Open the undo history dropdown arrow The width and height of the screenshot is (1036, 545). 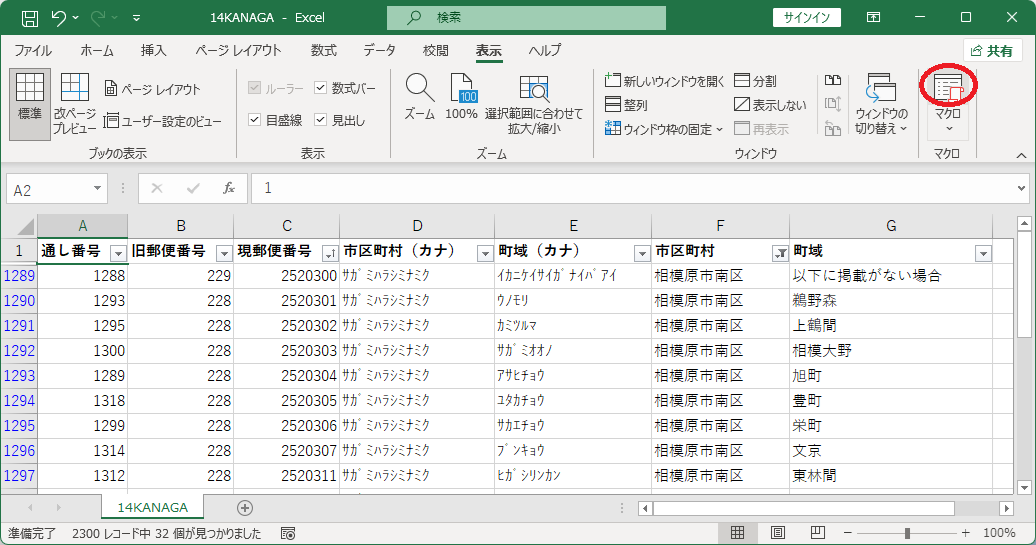(75, 18)
